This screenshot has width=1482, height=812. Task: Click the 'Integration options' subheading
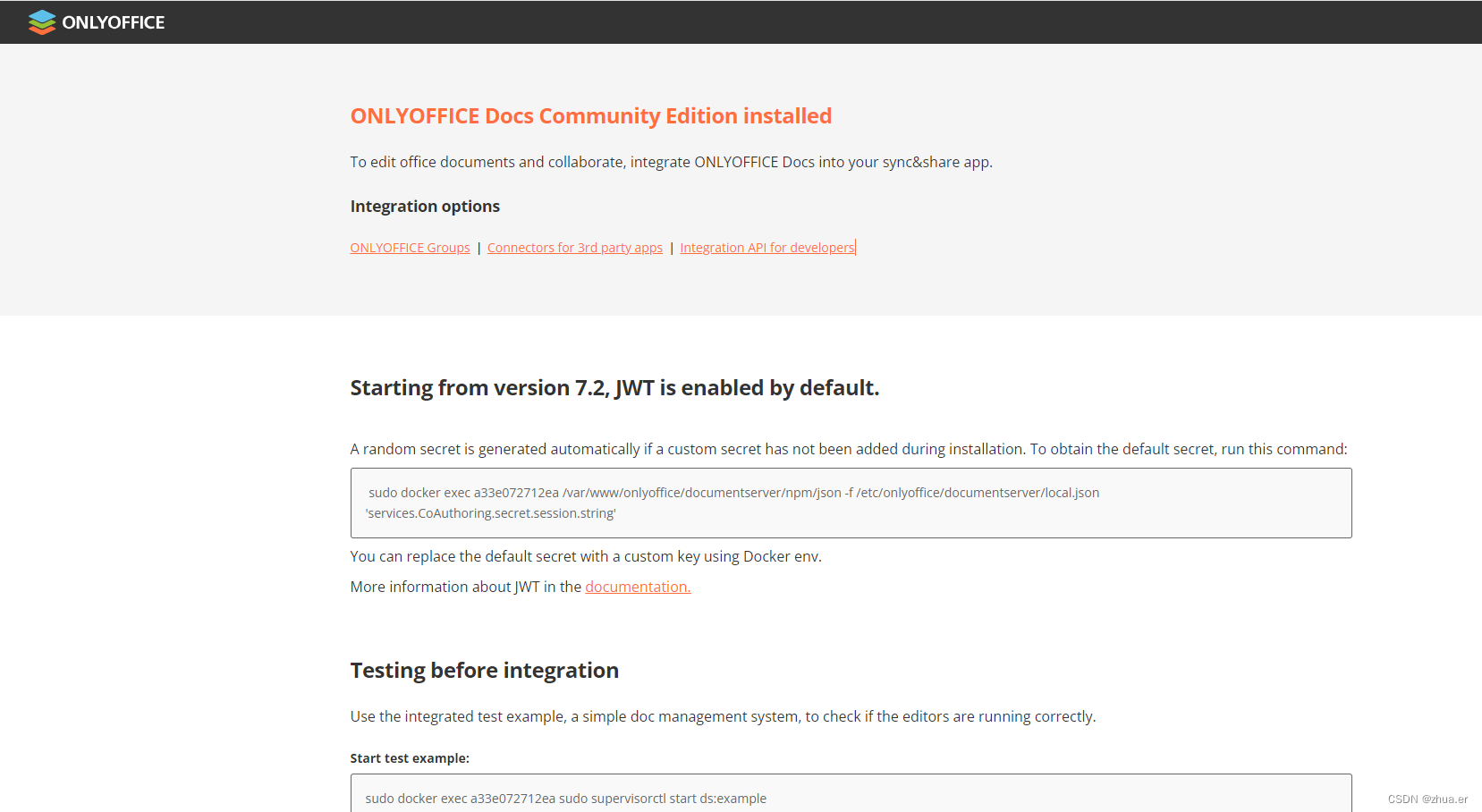click(425, 207)
